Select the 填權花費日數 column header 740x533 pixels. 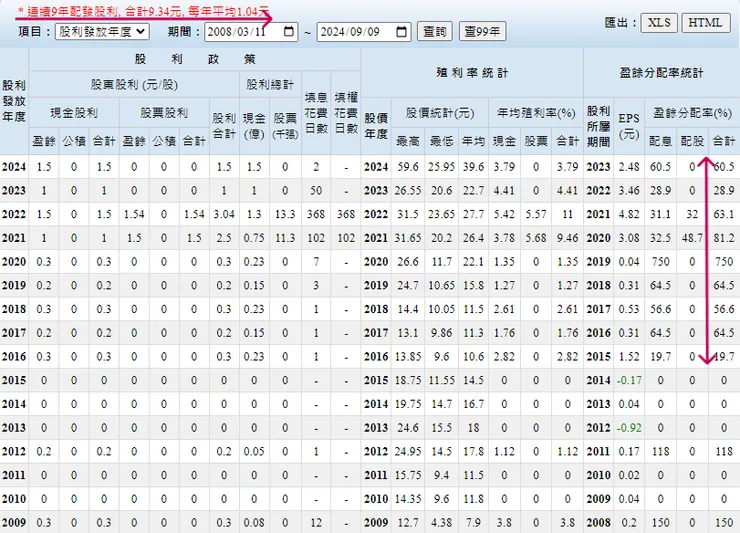coord(346,113)
